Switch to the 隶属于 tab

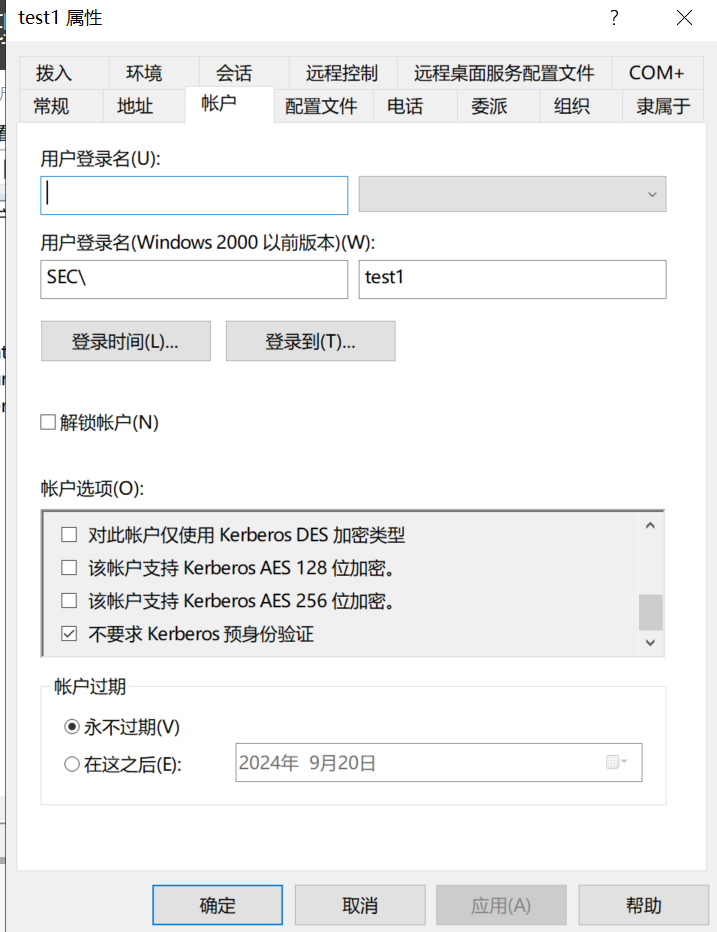point(663,106)
